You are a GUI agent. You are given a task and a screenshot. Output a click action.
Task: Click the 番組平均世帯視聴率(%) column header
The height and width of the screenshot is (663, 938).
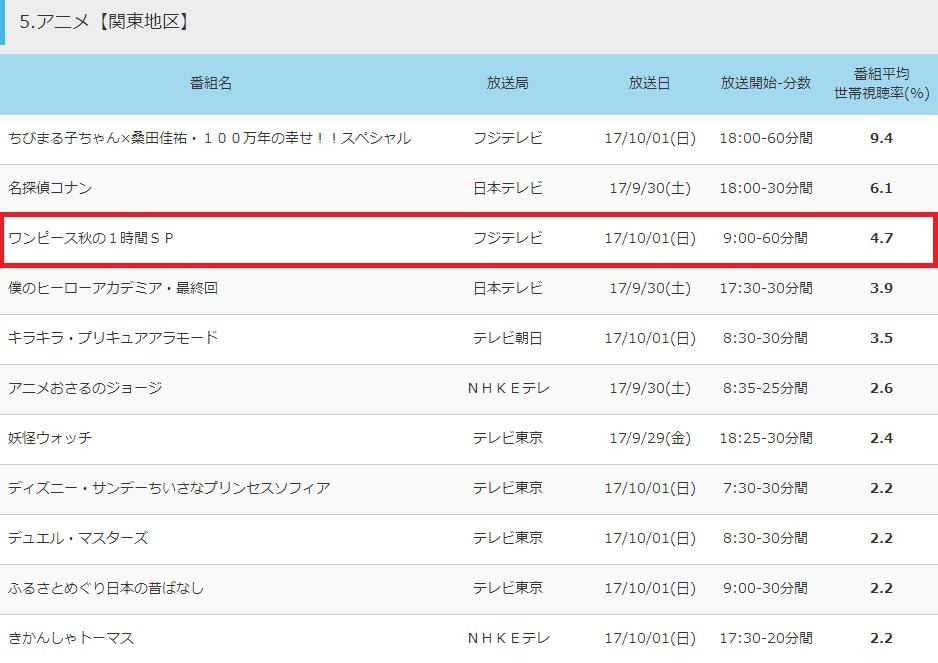[881, 83]
